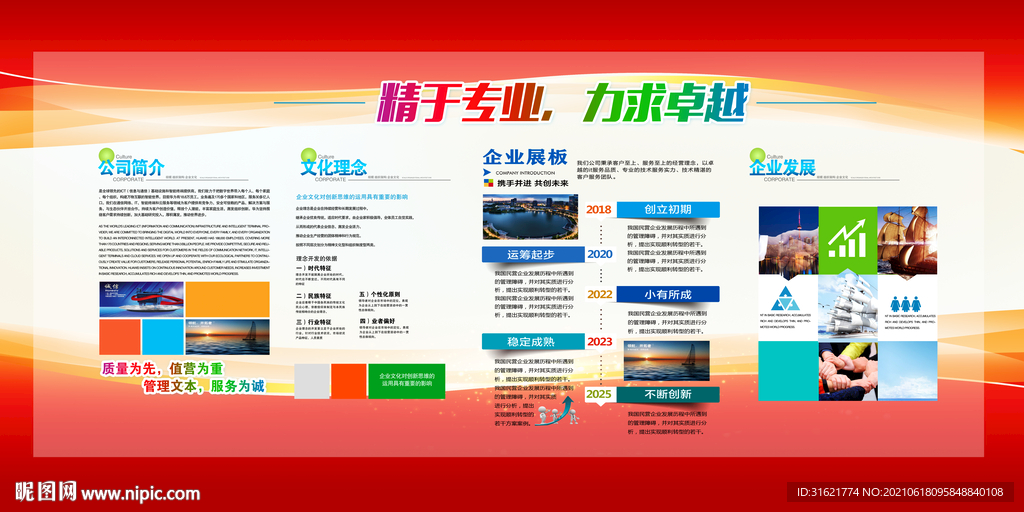Viewport: 1024px width, 512px height.
Task: Click blue line 企业文化对创新思维 under 文化理念
Action: (352, 196)
